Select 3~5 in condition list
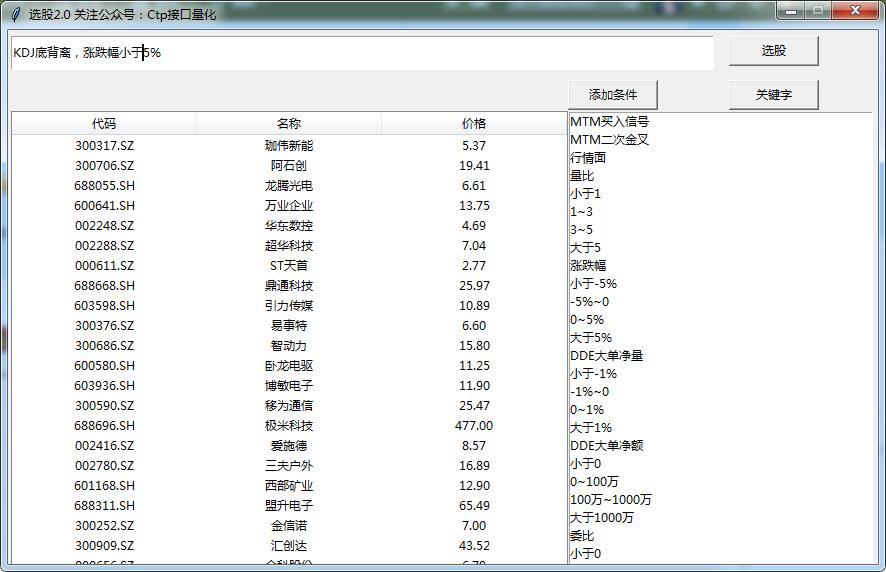The width and height of the screenshot is (886, 572). [x=581, y=230]
